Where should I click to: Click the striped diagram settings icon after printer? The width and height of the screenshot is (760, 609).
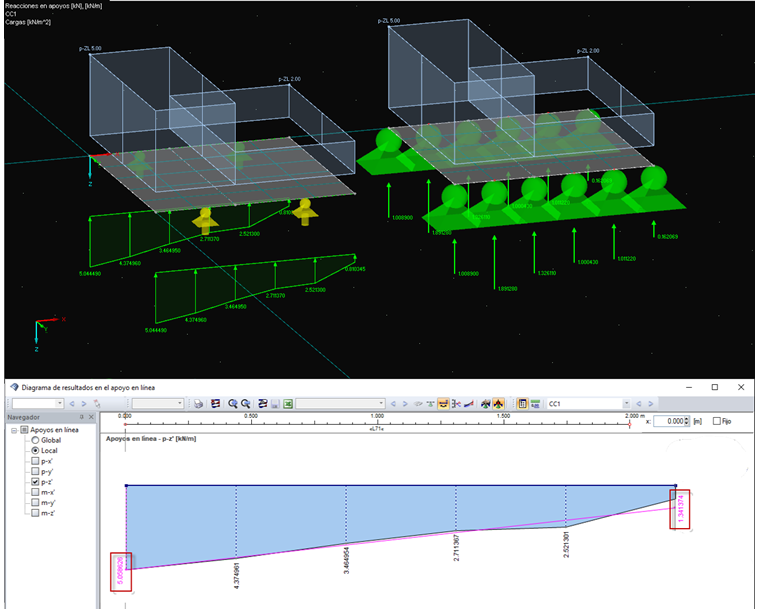215,403
